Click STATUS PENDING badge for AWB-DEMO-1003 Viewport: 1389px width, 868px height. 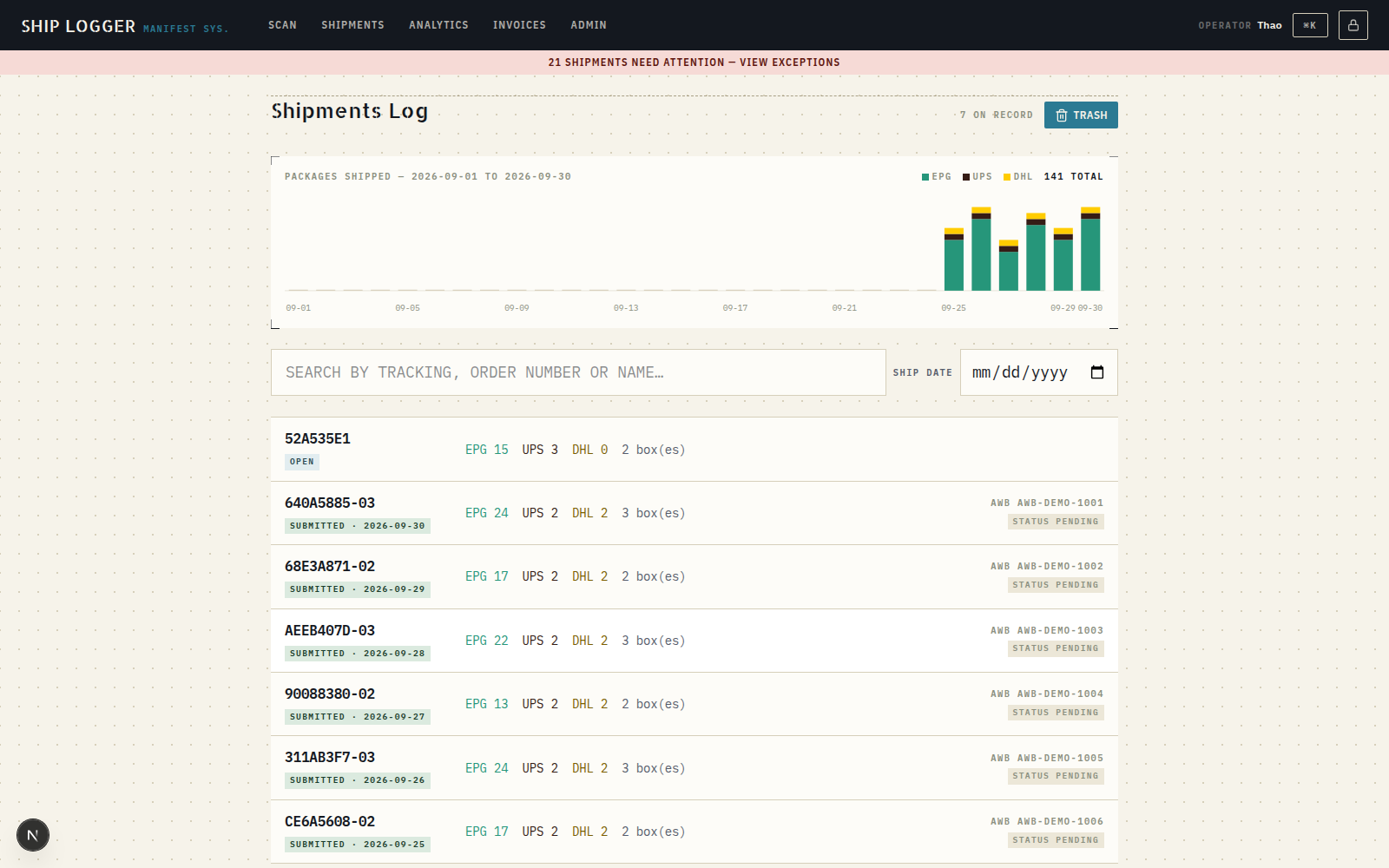click(x=1056, y=648)
